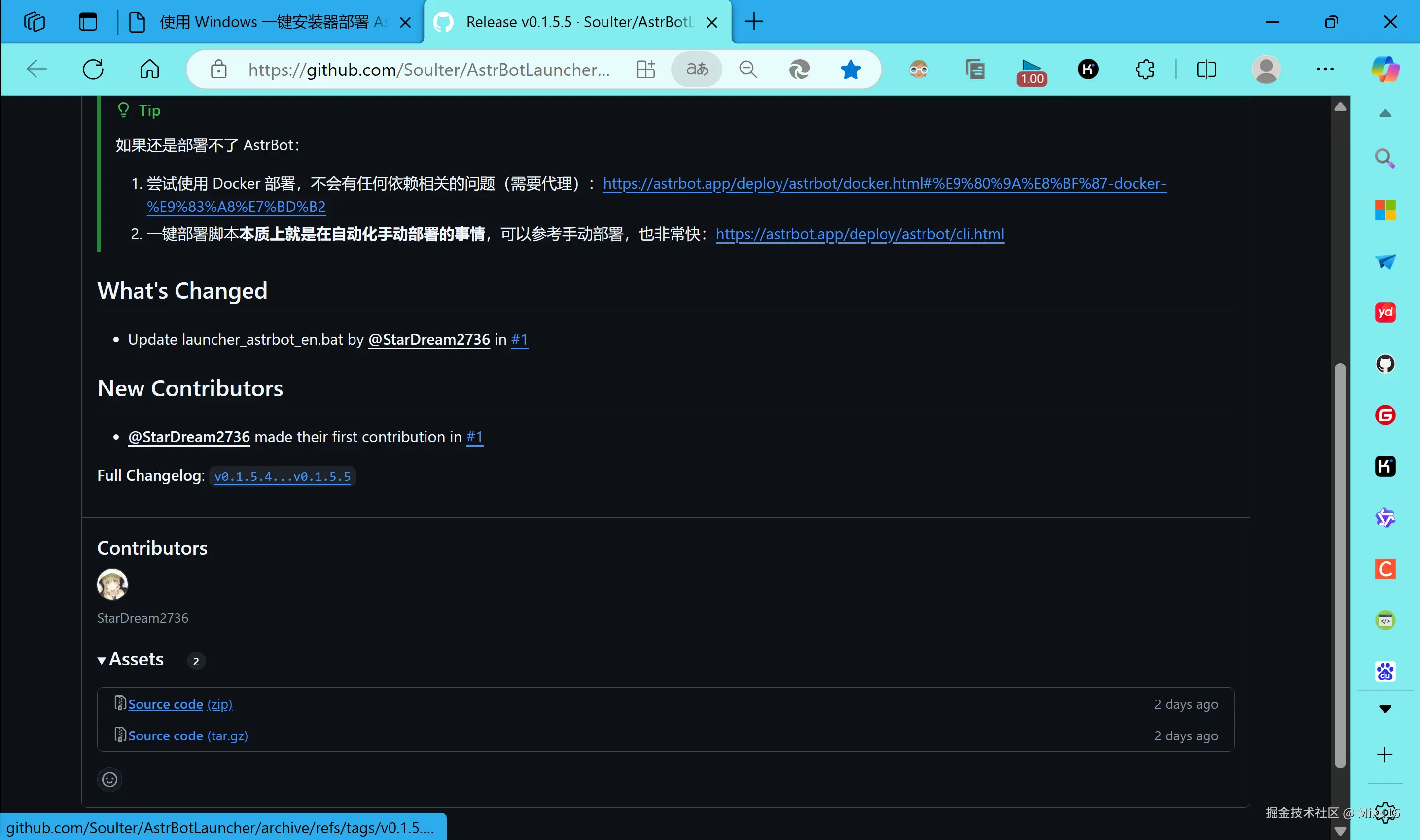Click the zoom out magnifier in address bar
1420x840 pixels.
pyautogui.click(x=747, y=70)
